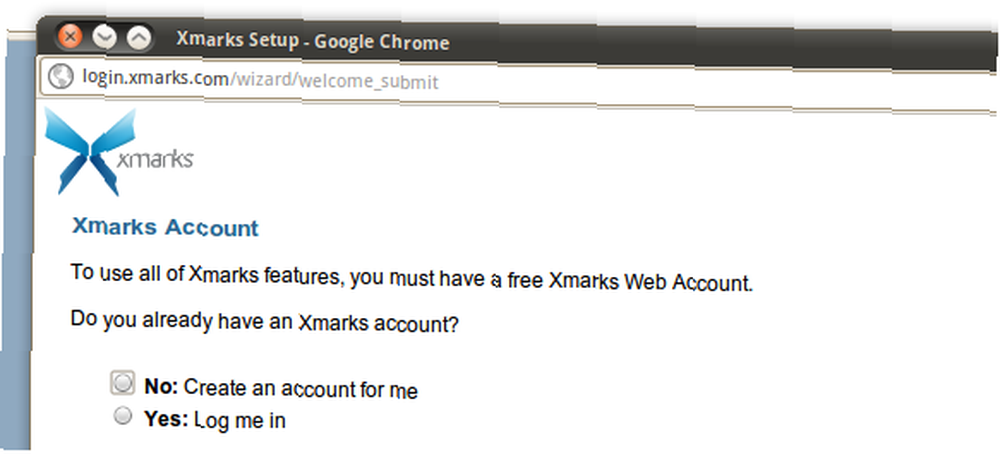Minimize the Xmarks Setup Chrome window
The image size is (1000, 469).
click(105, 38)
